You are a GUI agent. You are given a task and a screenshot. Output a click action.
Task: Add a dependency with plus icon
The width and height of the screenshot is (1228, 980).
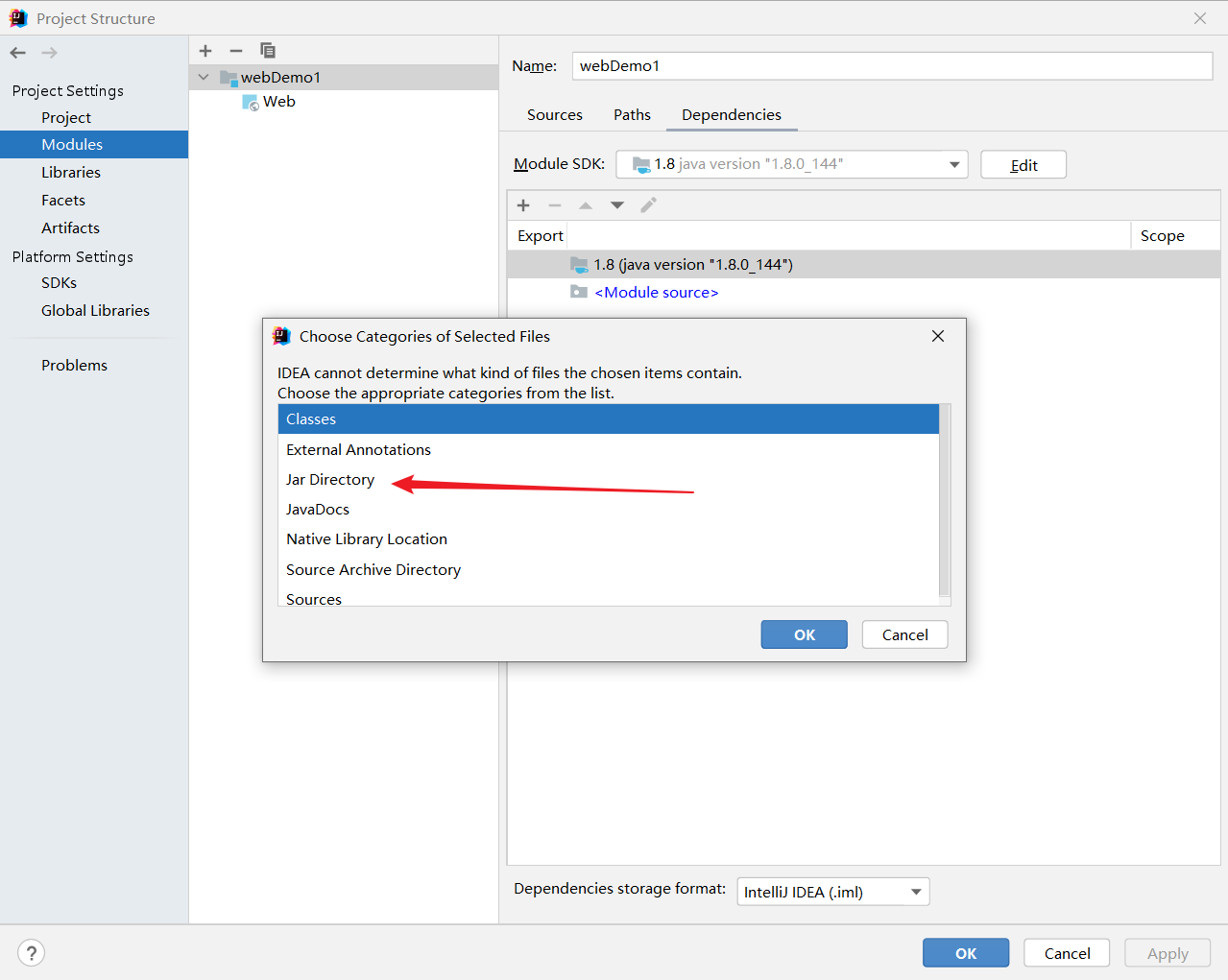(x=523, y=205)
